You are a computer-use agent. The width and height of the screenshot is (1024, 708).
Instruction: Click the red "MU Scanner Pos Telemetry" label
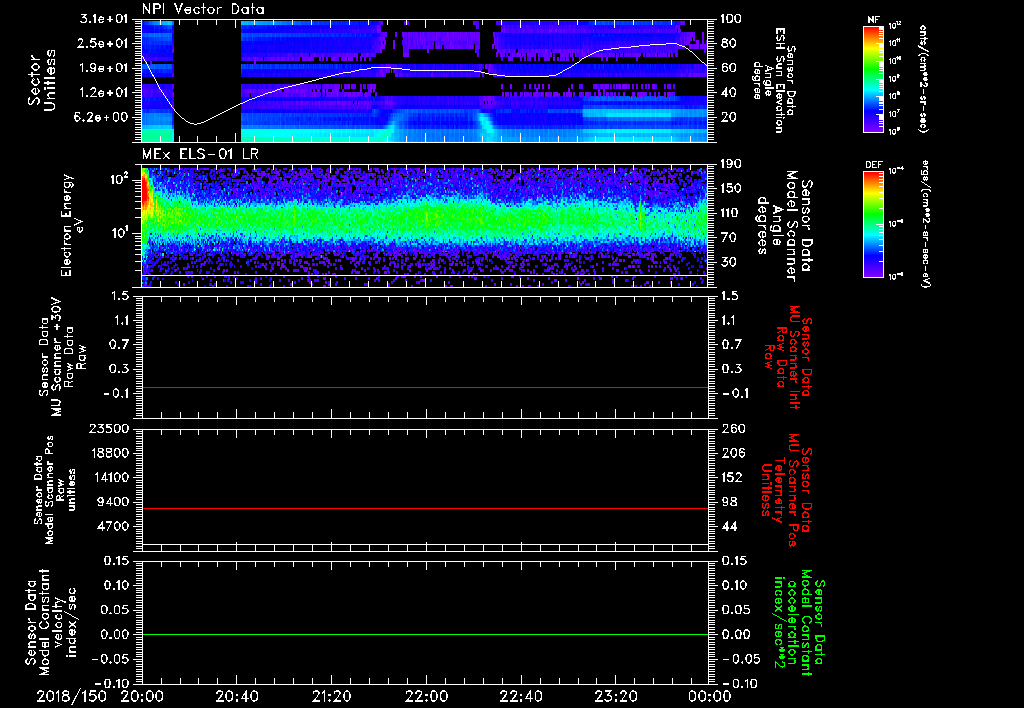787,490
